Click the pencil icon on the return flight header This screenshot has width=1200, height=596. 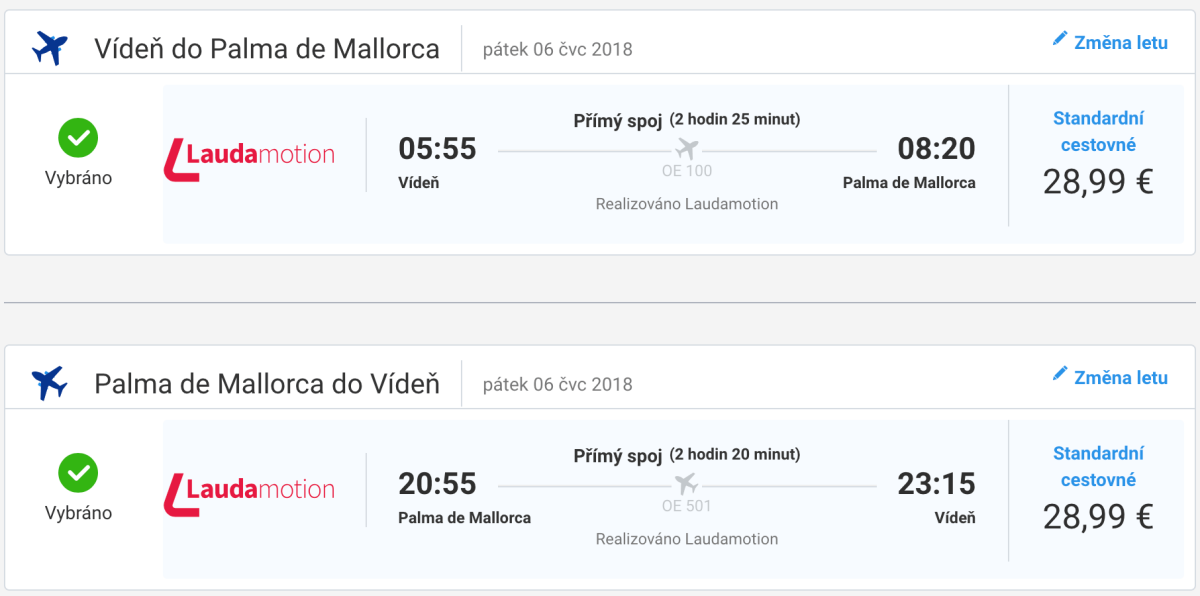1060,374
